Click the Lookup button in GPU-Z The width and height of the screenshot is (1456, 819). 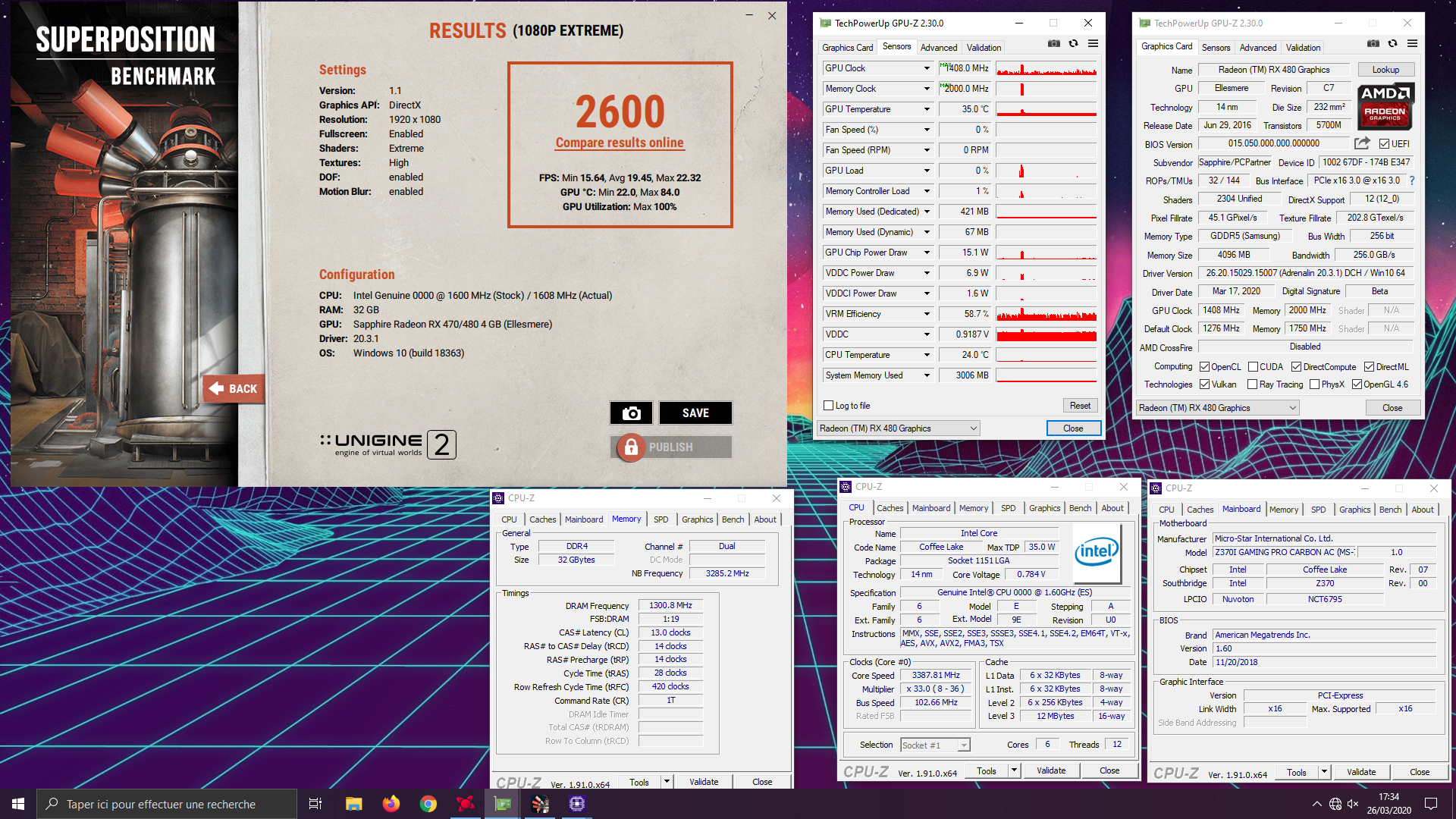[1385, 70]
